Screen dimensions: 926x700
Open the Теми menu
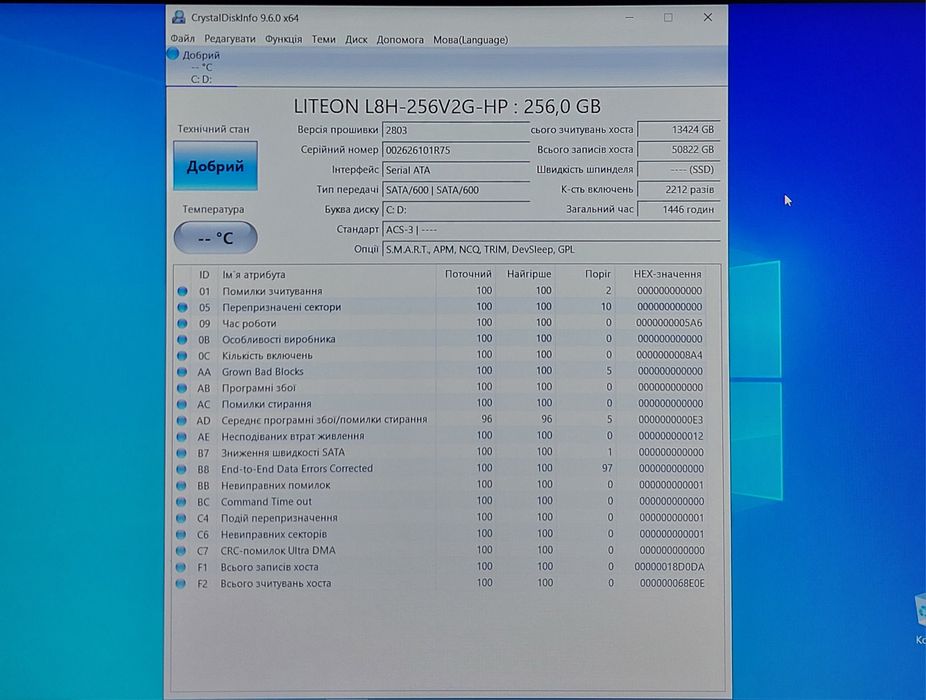pyautogui.click(x=324, y=39)
